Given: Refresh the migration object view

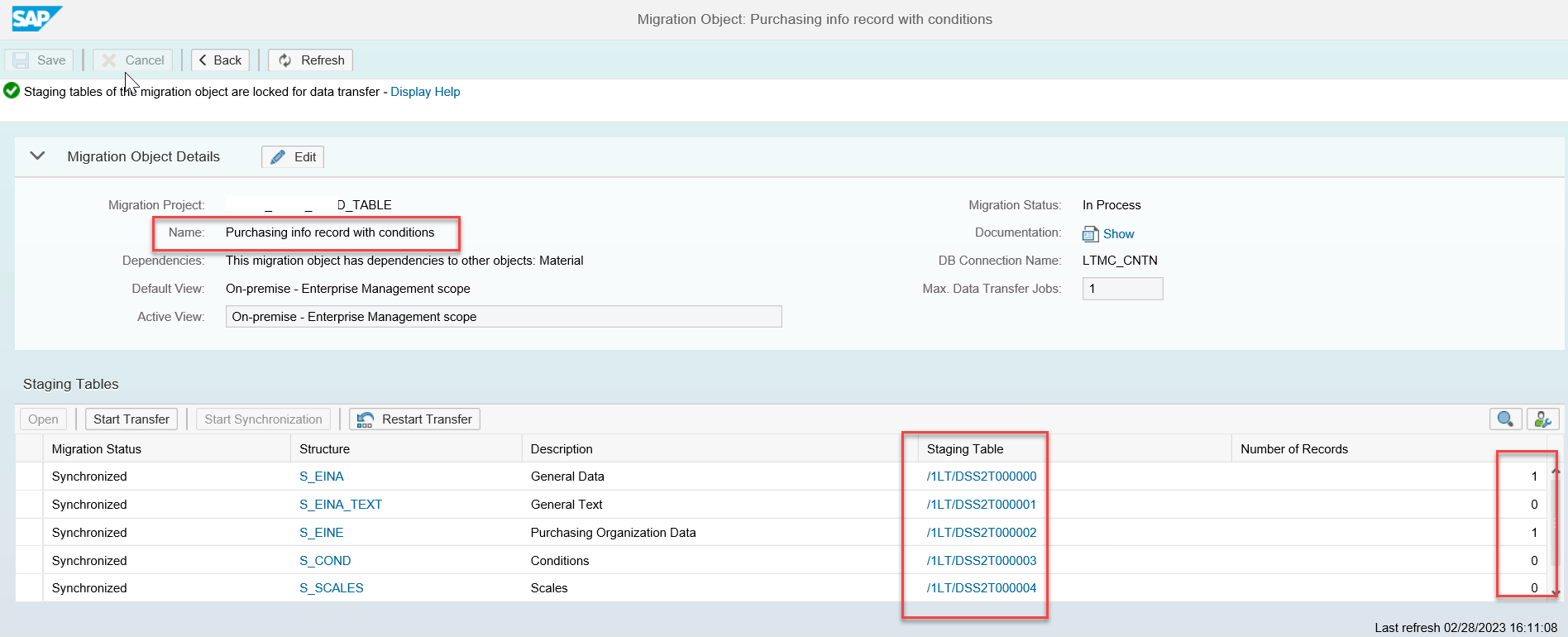Looking at the screenshot, I should (311, 60).
